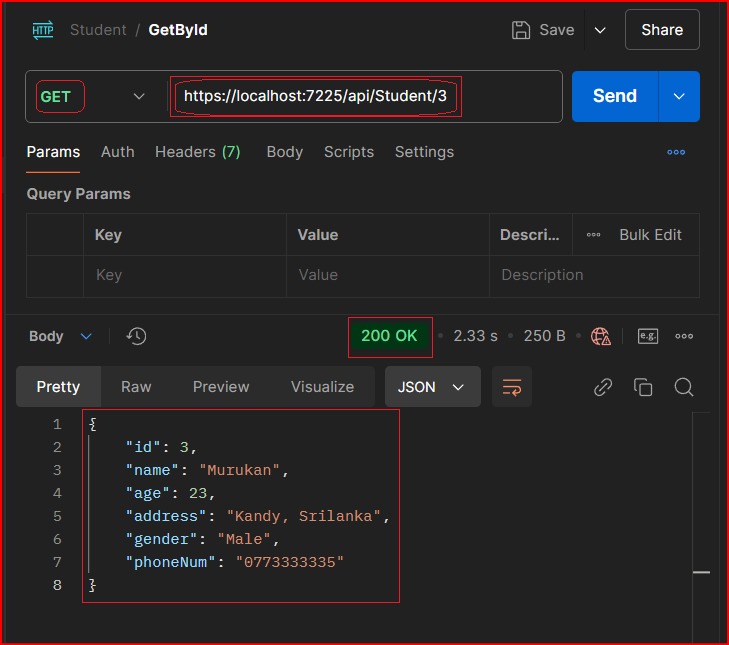Click the network globe warning icon
The height and width of the screenshot is (645, 729).
tap(601, 336)
